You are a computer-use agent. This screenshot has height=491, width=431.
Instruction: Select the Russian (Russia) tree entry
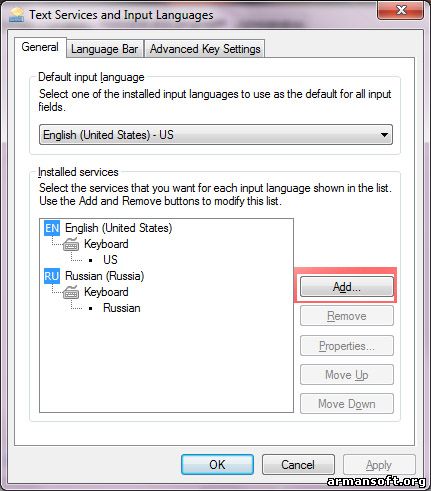tap(105, 276)
